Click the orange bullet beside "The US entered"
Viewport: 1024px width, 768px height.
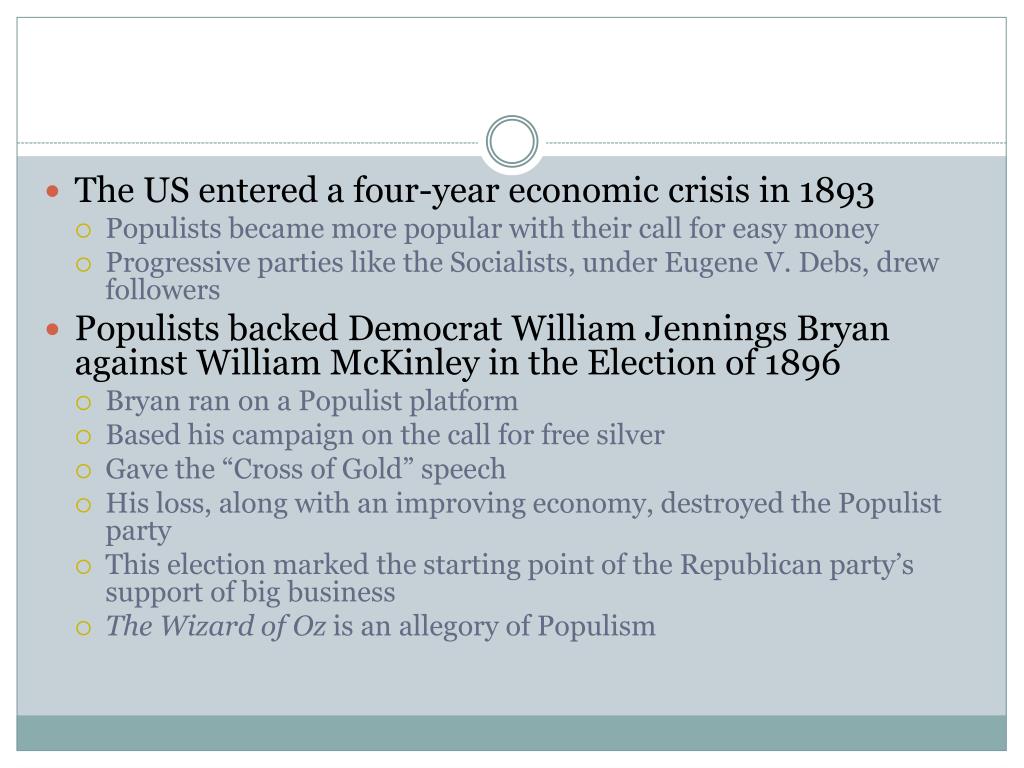[53, 192]
